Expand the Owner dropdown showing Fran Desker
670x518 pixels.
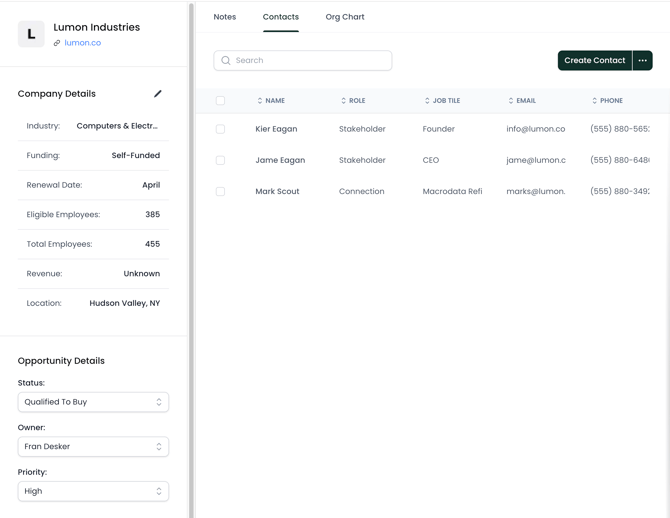pyautogui.click(x=93, y=447)
